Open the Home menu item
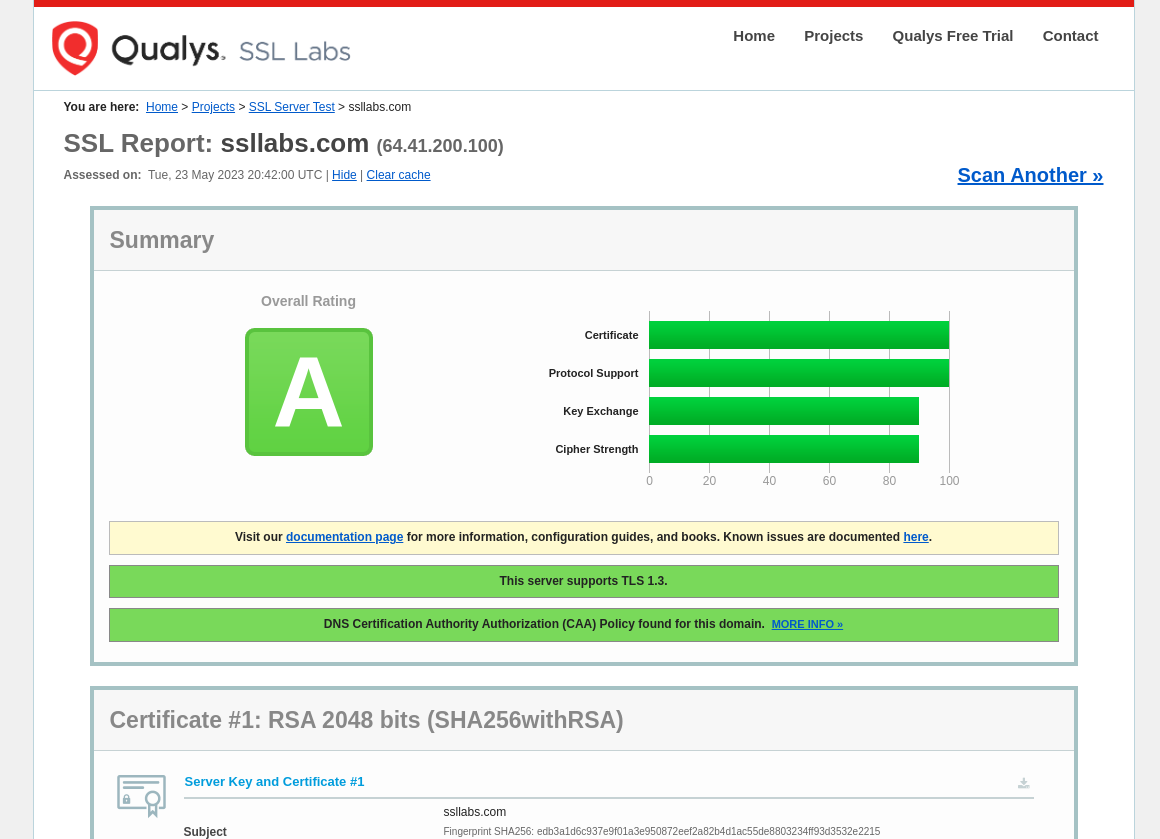The image size is (1160, 839). pos(754,36)
